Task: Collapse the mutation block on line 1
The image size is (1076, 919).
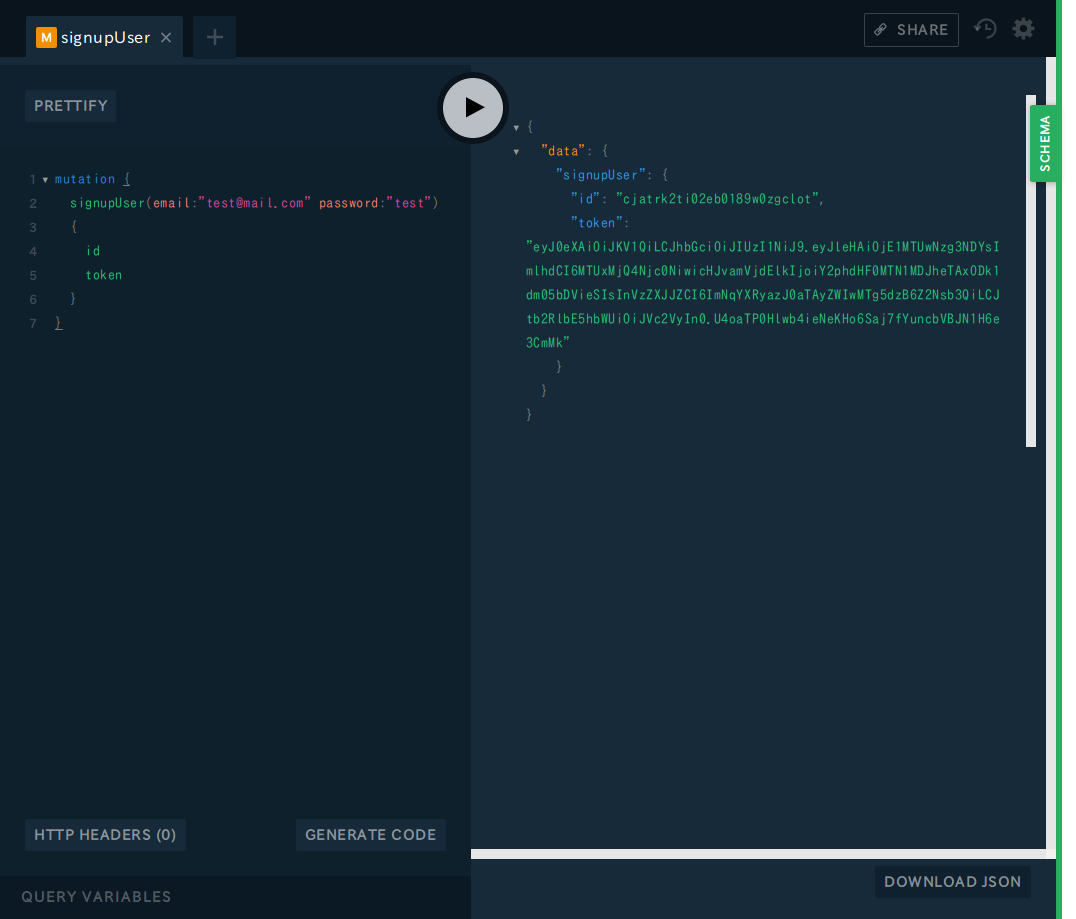Action: click(x=45, y=180)
